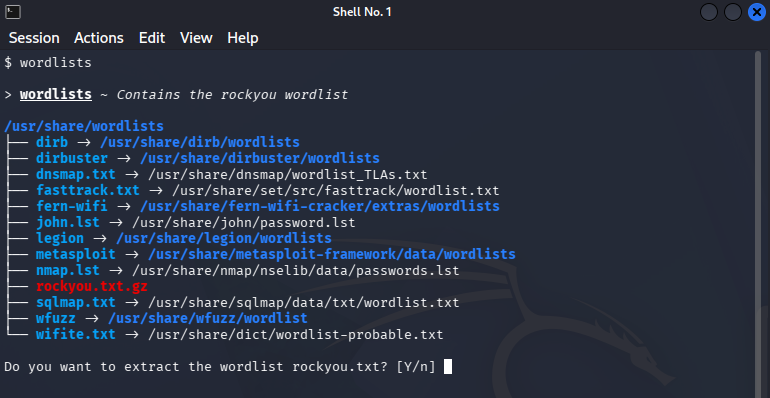Image resolution: width=770 pixels, height=398 pixels.
Task: Click the '/usr/share/fern-wifi-cracker/extras/wordlists' path
Action: [320, 206]
